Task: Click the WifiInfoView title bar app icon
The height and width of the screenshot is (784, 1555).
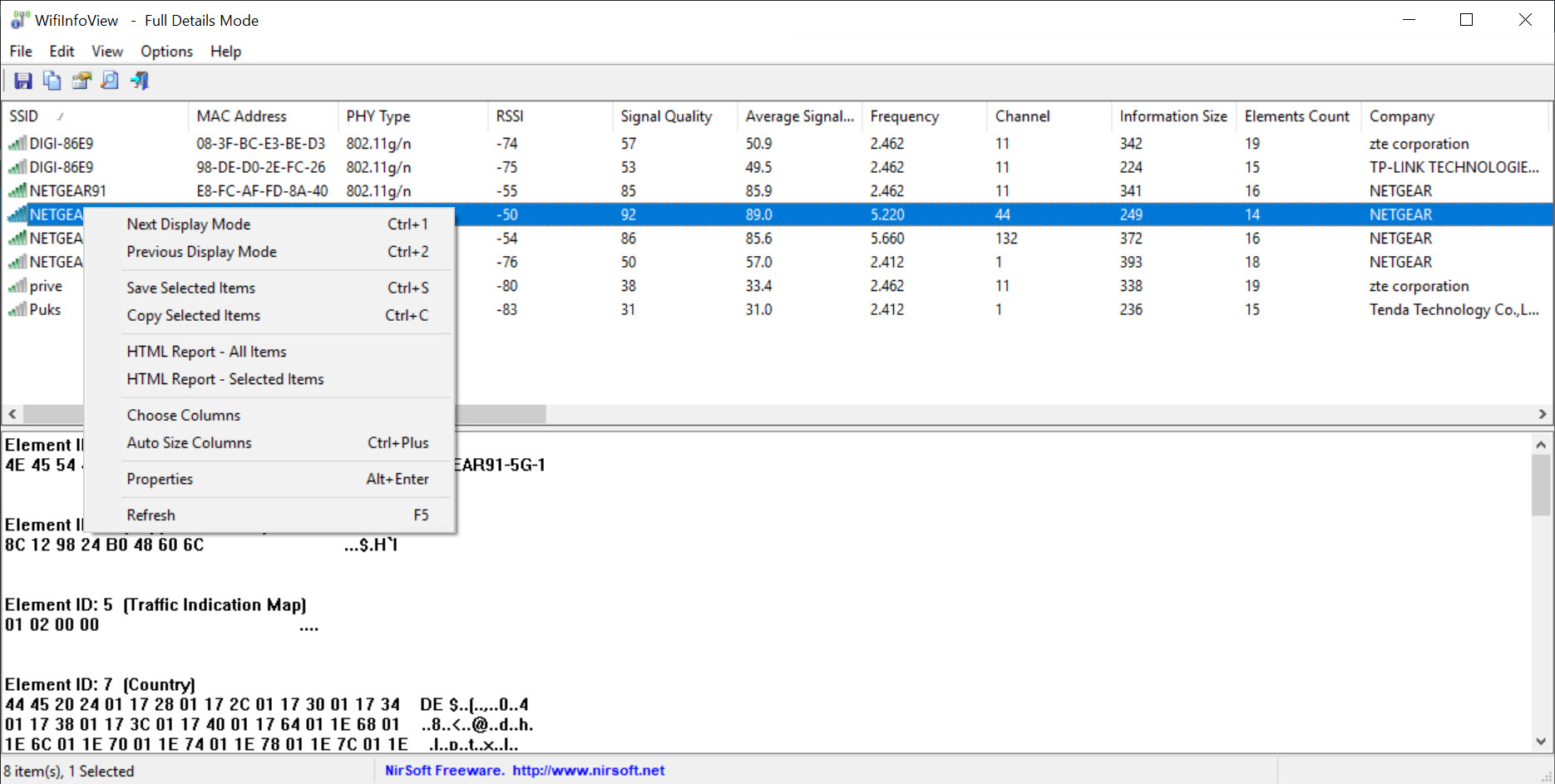Action: click(x=20, y=20)
